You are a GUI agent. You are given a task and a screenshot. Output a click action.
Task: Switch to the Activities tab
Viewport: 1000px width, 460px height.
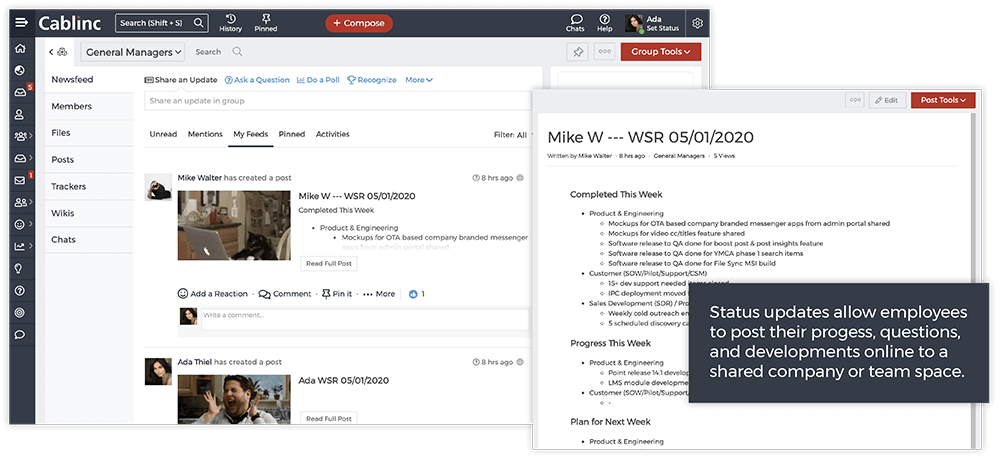333,134
